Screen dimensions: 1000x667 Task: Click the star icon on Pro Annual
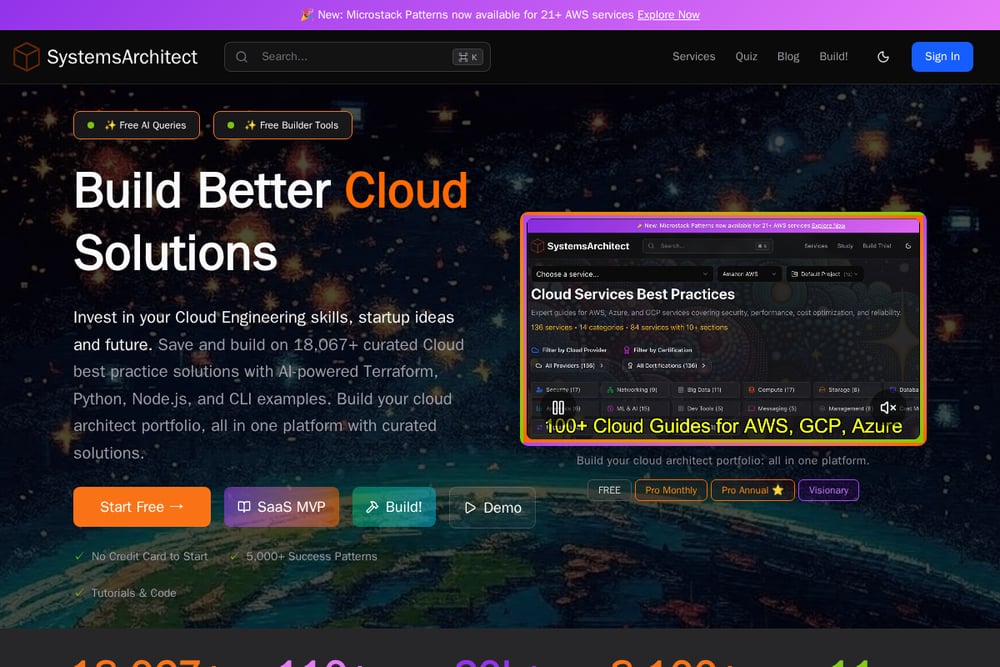tap(777, 490)
